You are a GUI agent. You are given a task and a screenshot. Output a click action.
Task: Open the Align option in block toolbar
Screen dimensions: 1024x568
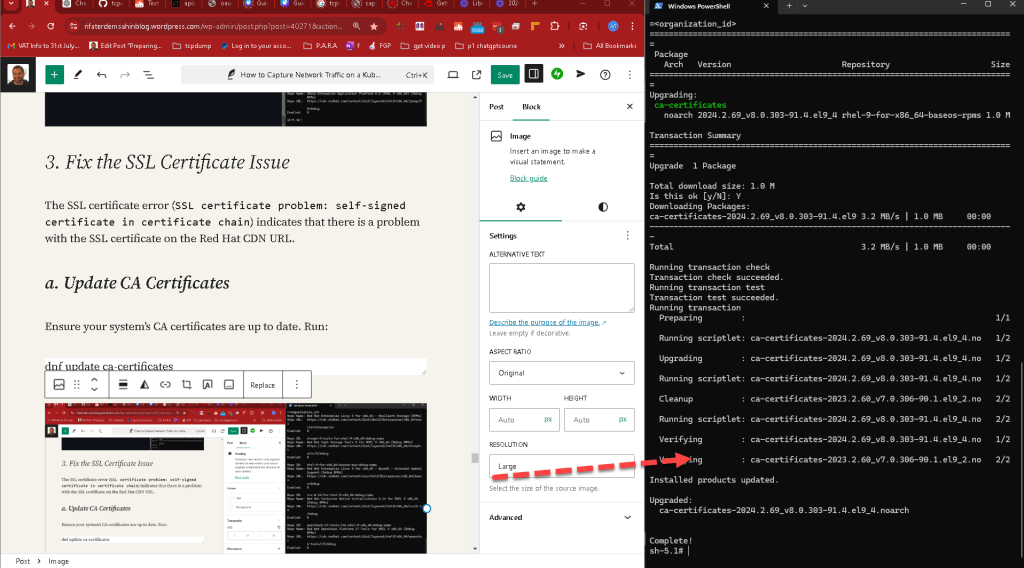123,385
